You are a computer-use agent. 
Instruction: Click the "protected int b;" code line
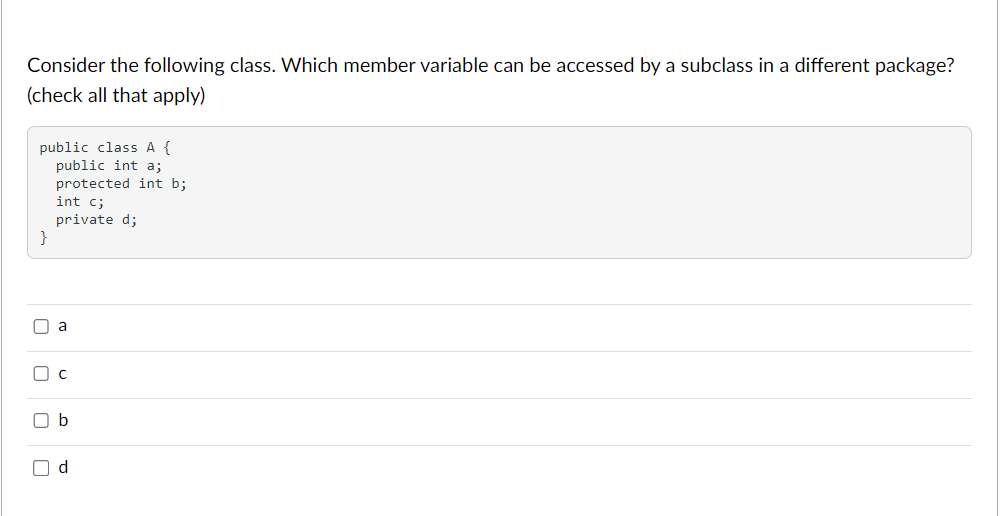121,183
